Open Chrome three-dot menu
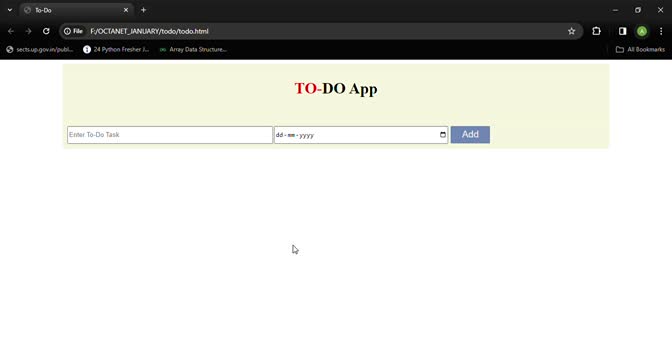This screenshot has width=672, height=360. coord(661,31)
